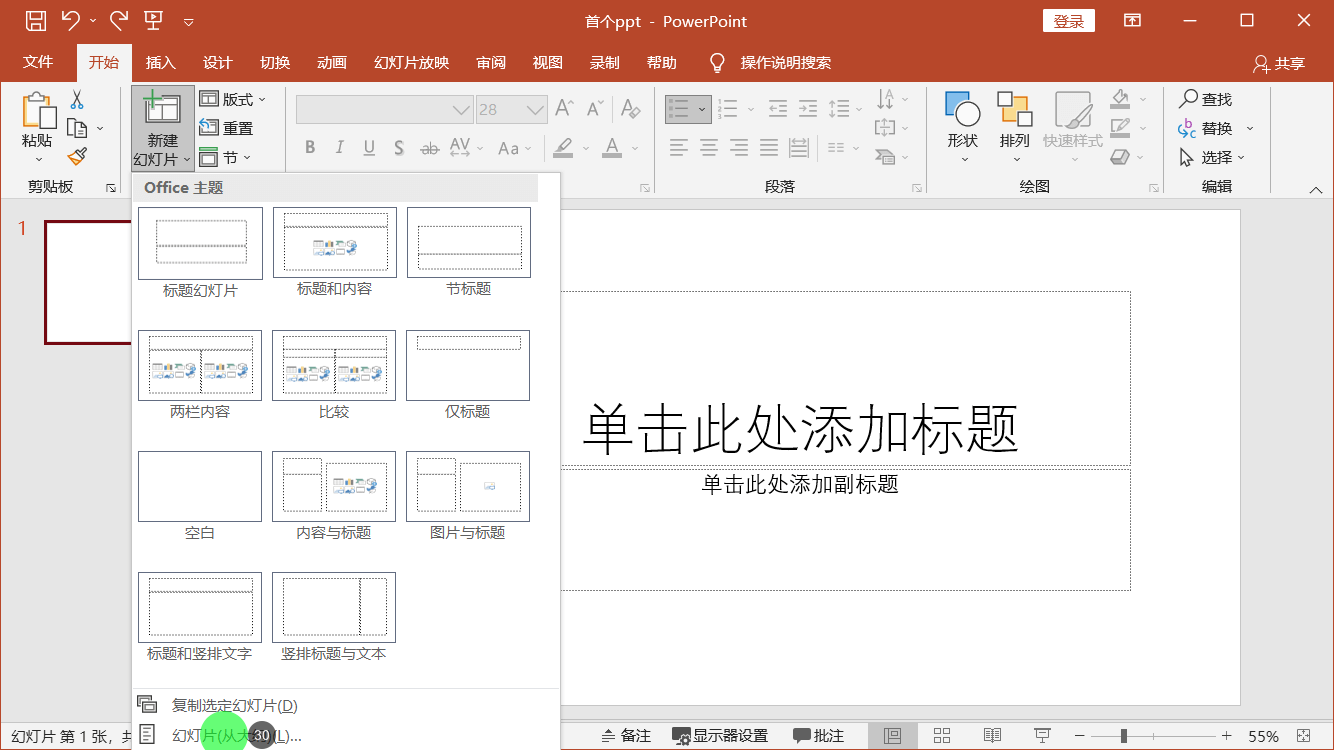The width and height of the screenshot is (1334, 750).
Task: Toggle Underline formatting
Action: (369, 148)
